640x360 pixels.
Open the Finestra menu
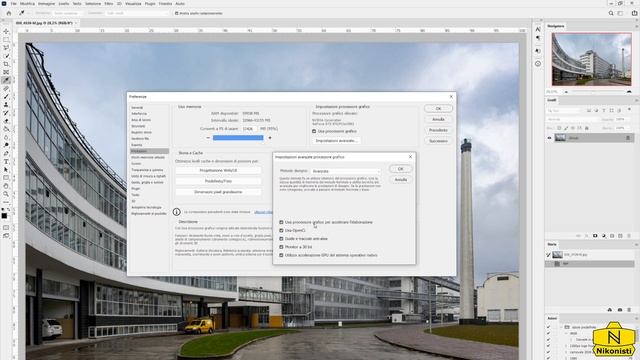[165, 4]
